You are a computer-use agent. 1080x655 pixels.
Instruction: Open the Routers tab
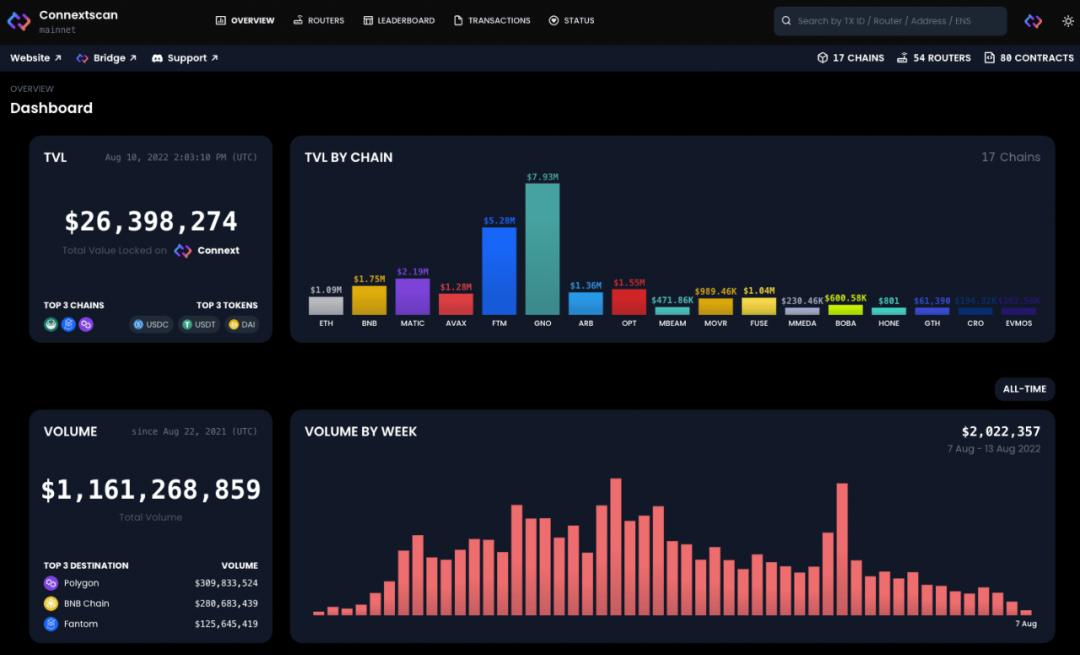coord(318,21)
